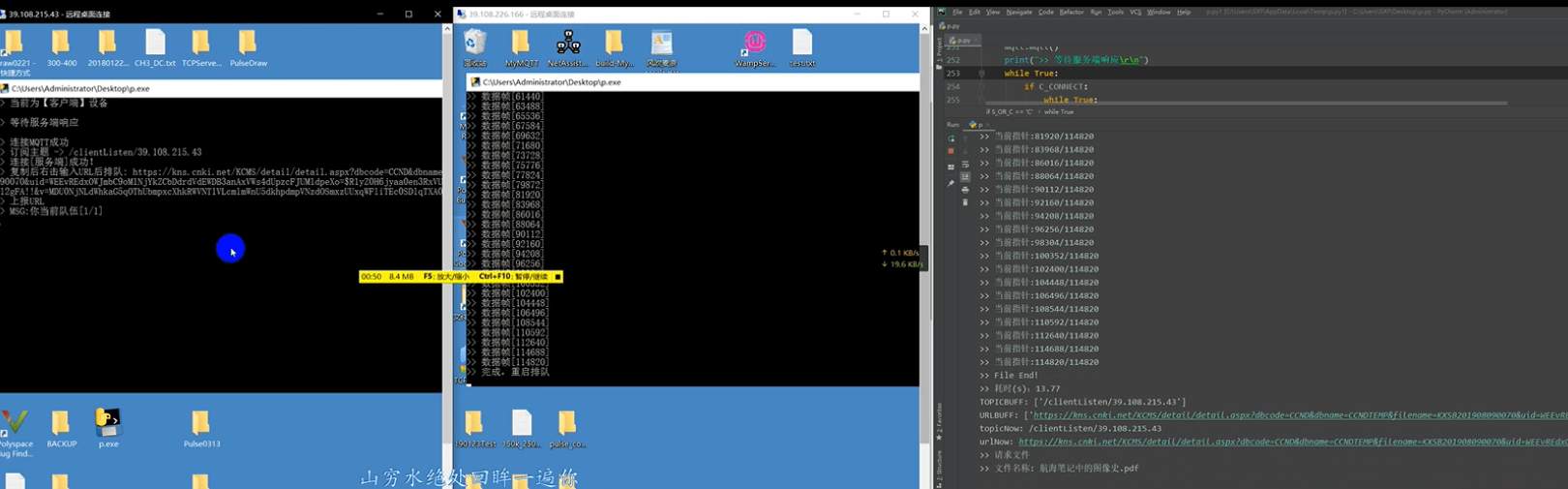The image size is (1568, 489).
Task: Open the File menu in PyCharm
Action: [957, 12]
